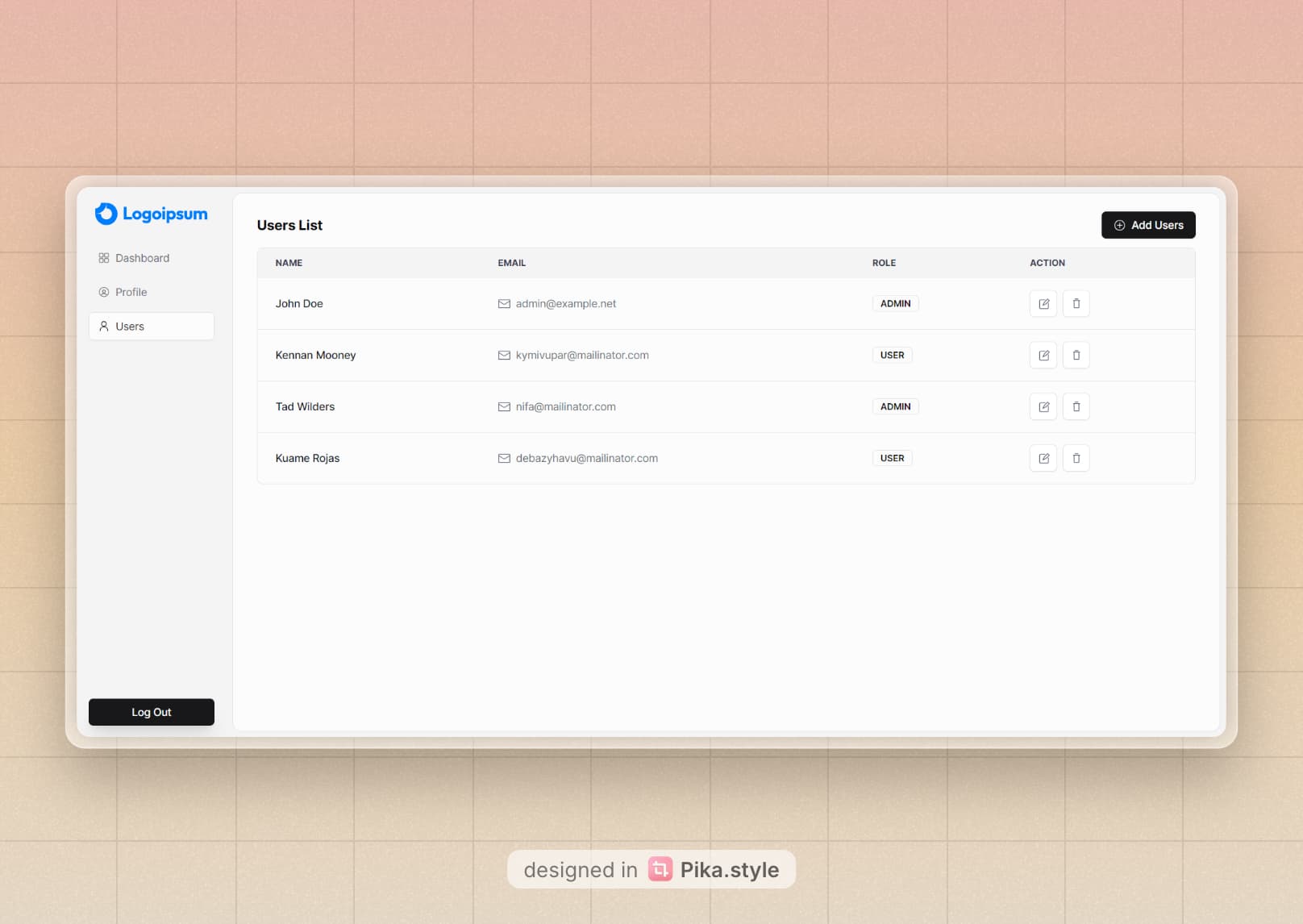Click the envelope icon next to admin@example.net

[x=503, y=303]
